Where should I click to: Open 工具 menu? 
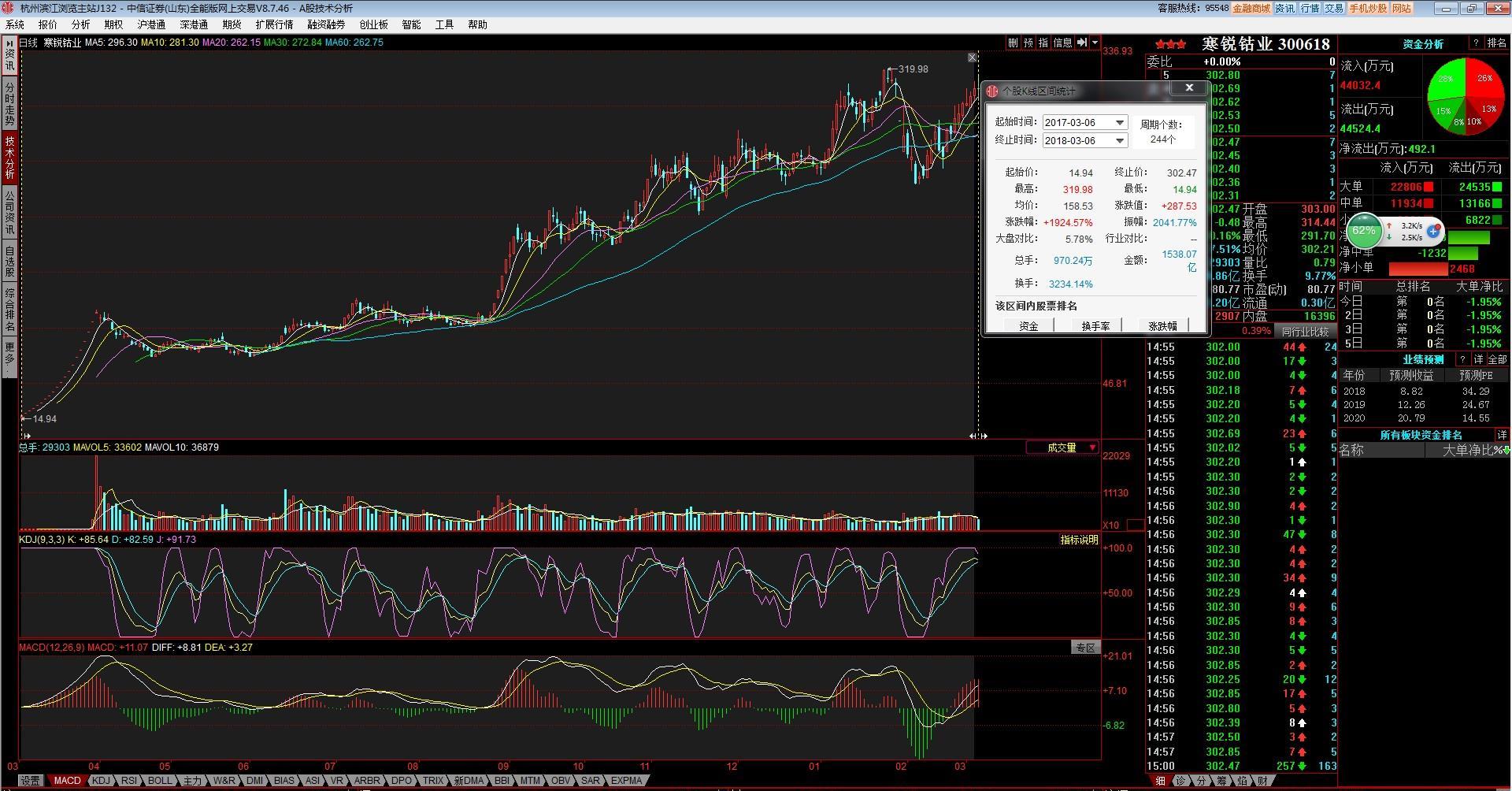pos(444,24)
